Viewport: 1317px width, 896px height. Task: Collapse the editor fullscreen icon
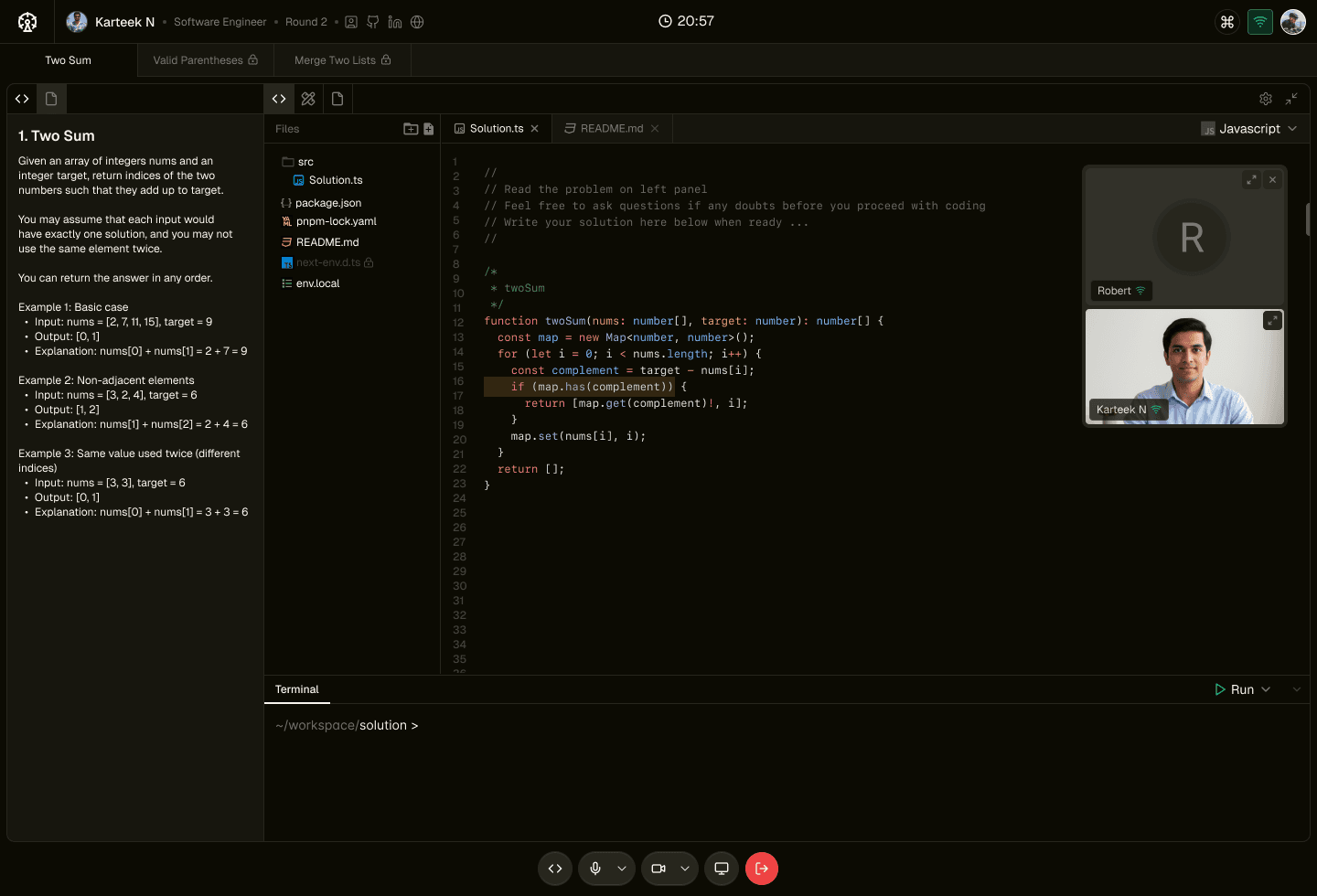[x=1291, y=99]
